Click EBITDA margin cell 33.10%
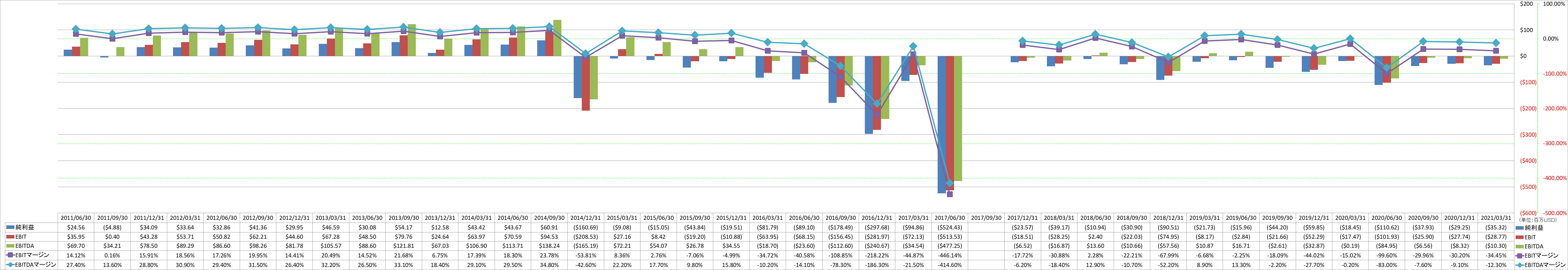This screenshot has width=1568, height=270. 403,265
